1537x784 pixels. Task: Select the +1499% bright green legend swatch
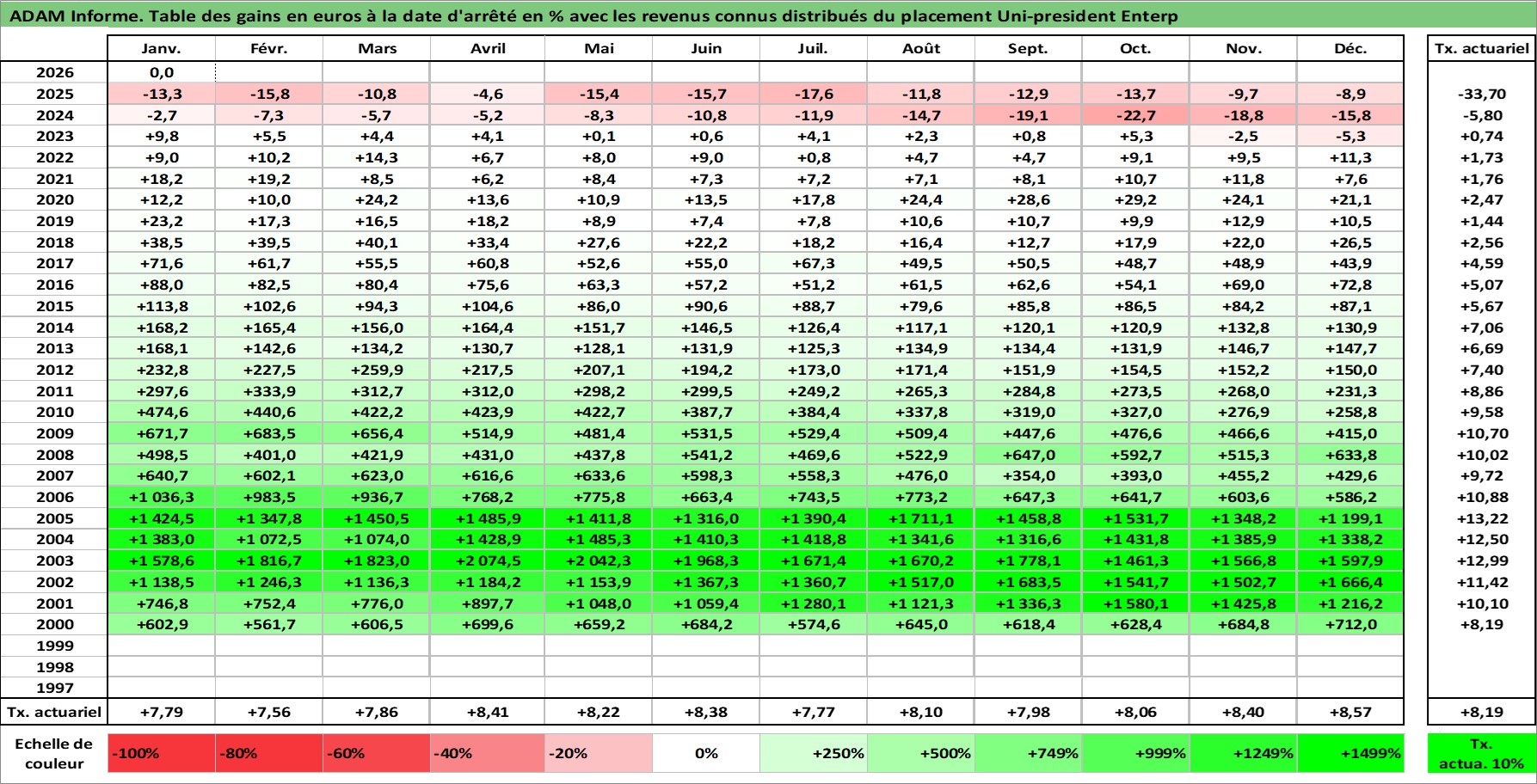[1350, 753]
